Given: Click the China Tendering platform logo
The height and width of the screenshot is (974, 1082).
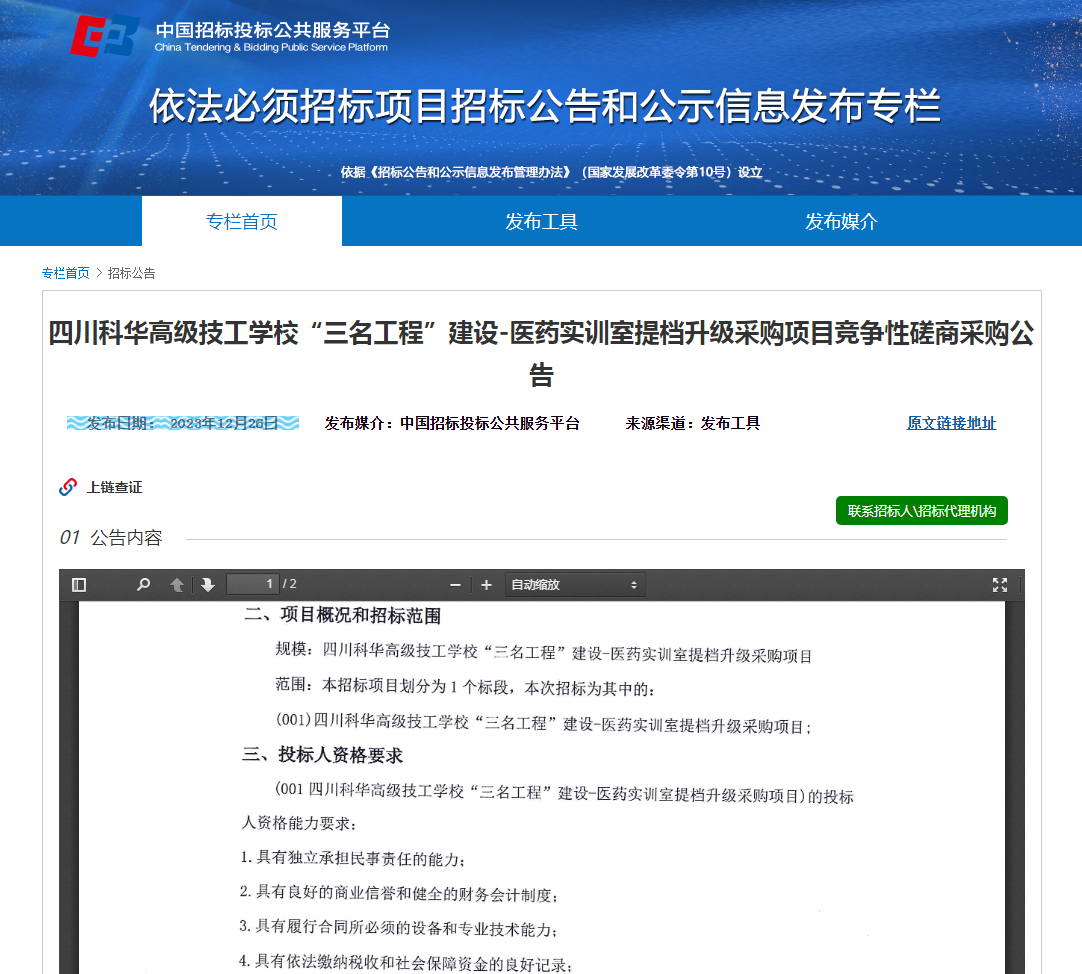Looking at the screenshot, I should coord(104,36).
